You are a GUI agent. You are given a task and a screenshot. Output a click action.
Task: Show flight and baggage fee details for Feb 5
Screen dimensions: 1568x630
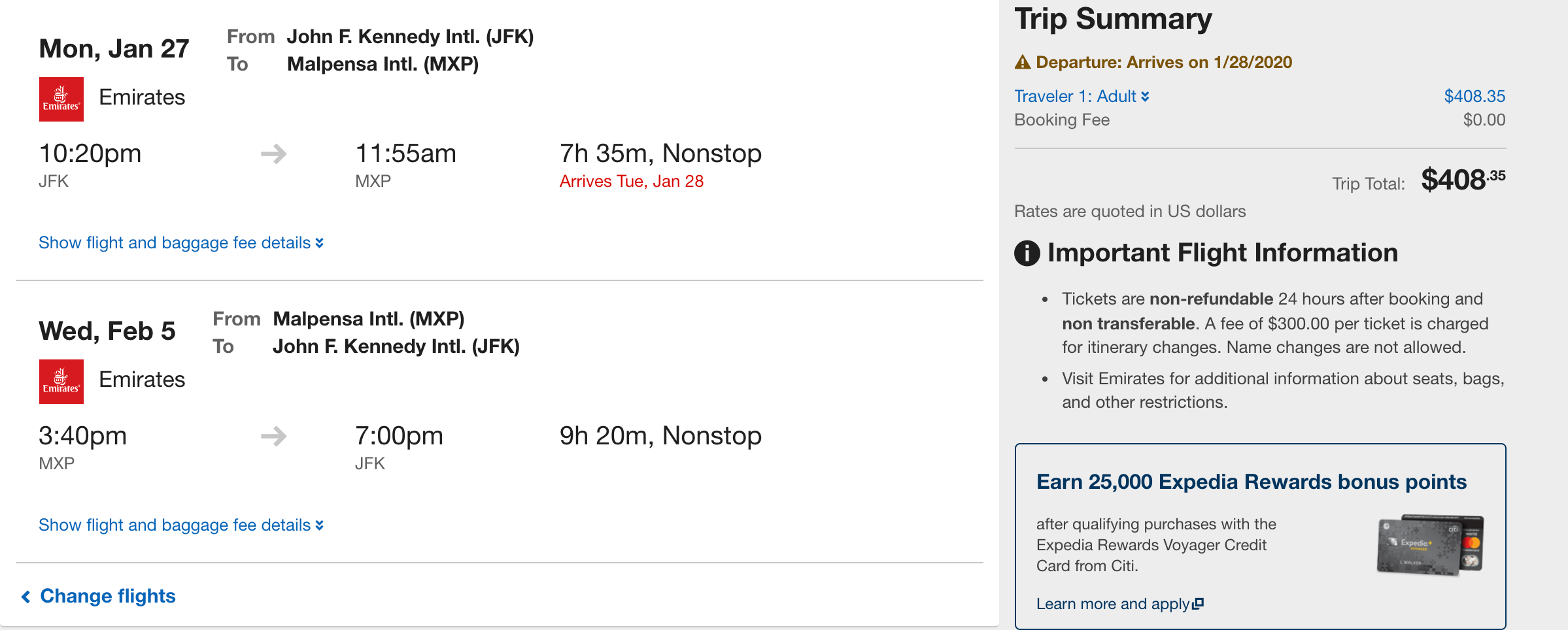click(181, 525)
